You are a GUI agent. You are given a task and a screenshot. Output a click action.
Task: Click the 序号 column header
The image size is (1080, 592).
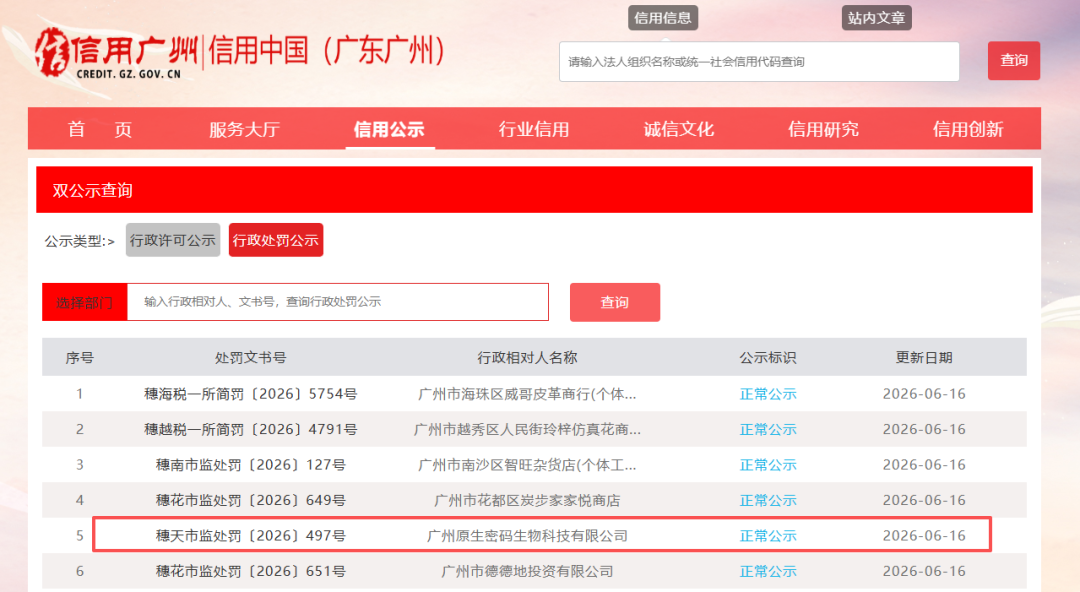coord(80,358)
